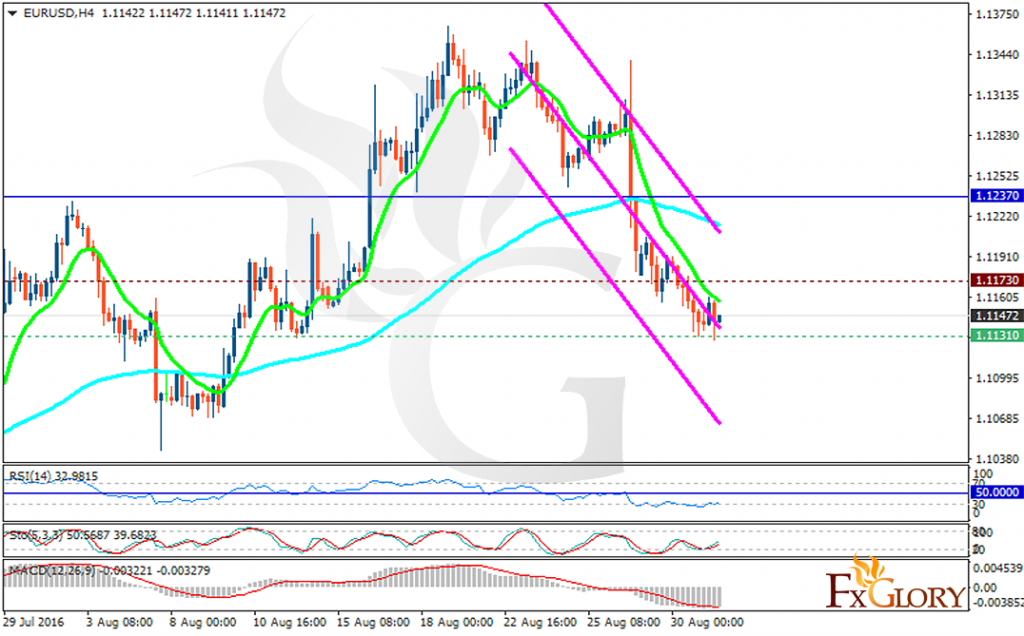Select the RSI(14) 32.9815 indicator label
The width and height of the screenshot is (1024, 636).
pos(54,476)
